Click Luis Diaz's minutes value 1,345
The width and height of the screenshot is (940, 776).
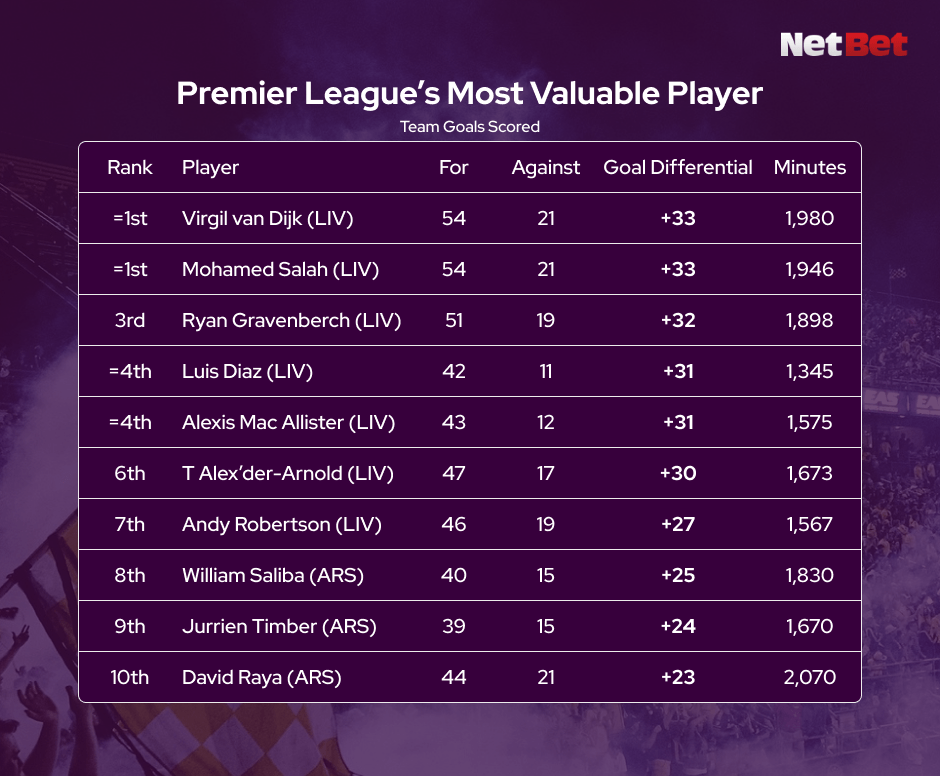pyautogui.click(x=809, y=371)
